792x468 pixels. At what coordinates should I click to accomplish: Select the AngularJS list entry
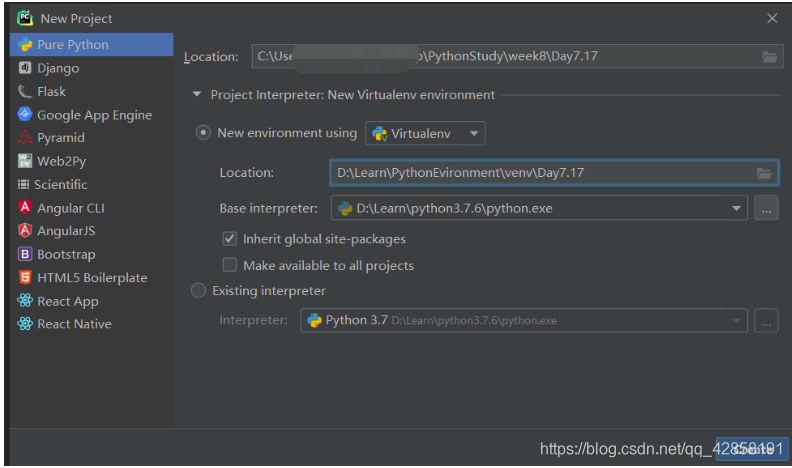pos(91,231)
